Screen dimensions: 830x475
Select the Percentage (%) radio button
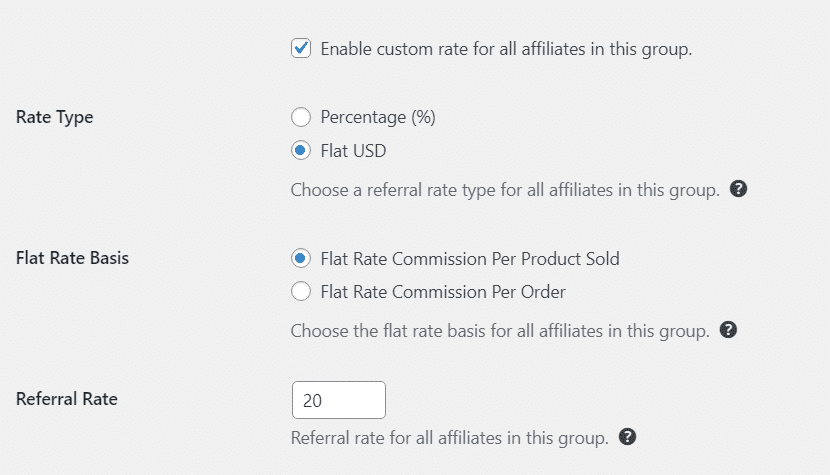pyautogui.click(x=301, y=117)
